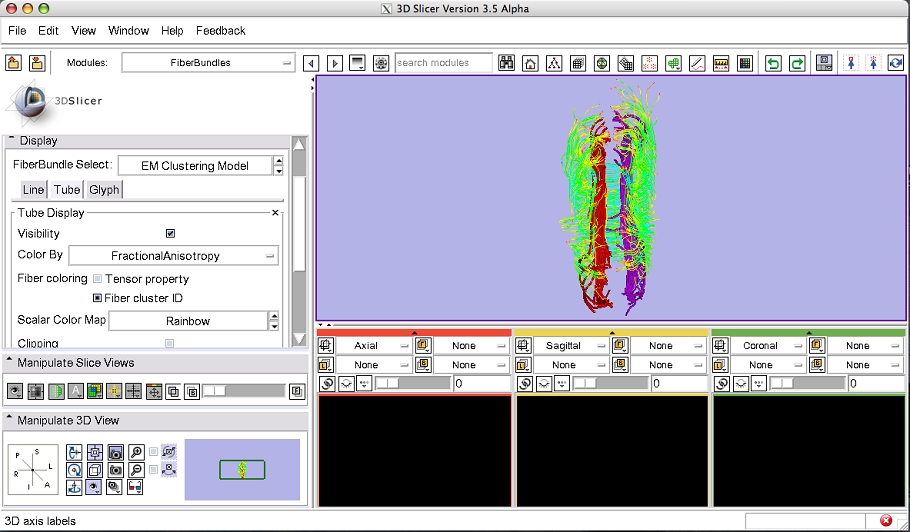The height and width of the screenshot is (532, 910).
Task: Open the View menu
Action: [x=84, y=31]
